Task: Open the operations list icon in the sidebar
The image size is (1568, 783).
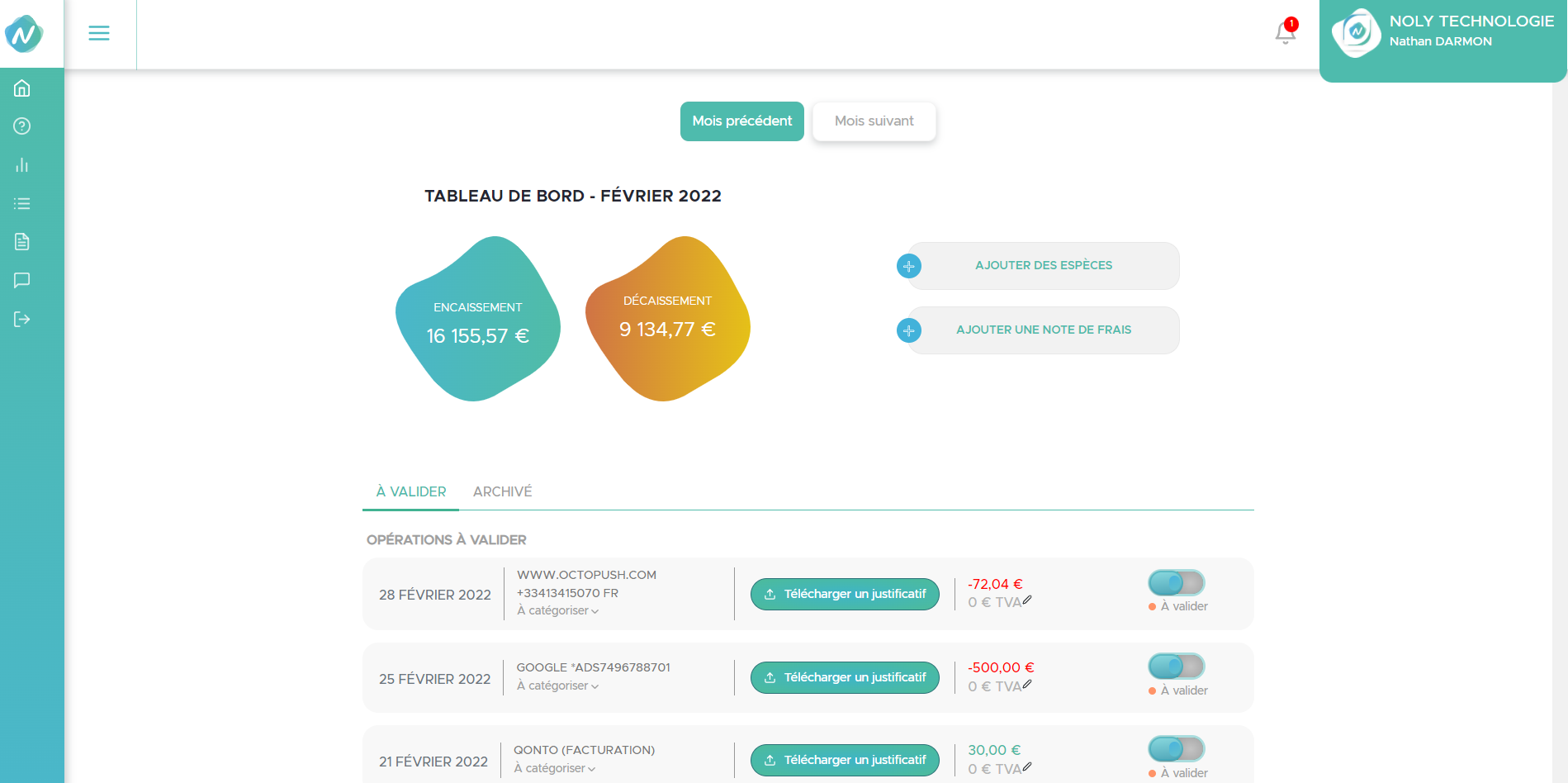Action: (x=21, y=203)
